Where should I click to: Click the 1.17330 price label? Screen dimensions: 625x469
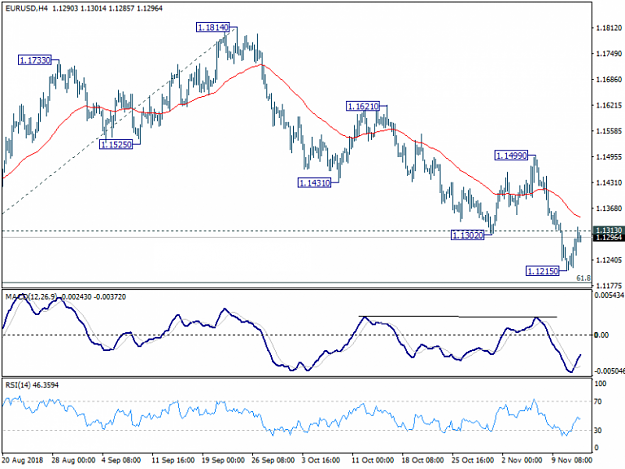pos(35,61)
